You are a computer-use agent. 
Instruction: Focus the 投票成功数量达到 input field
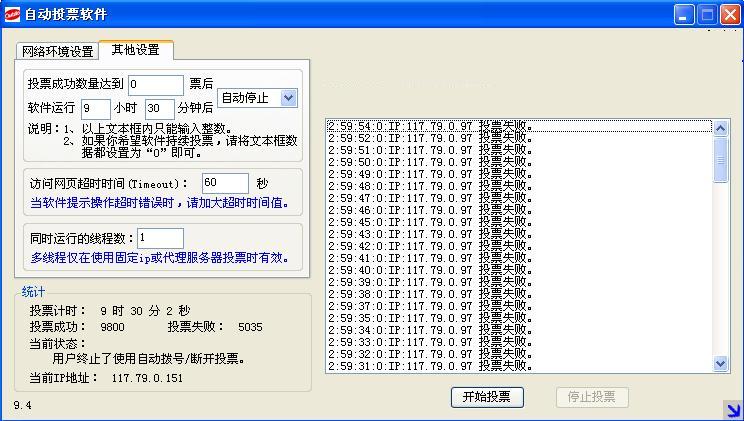pyautogui.click(x=155, y=84)
